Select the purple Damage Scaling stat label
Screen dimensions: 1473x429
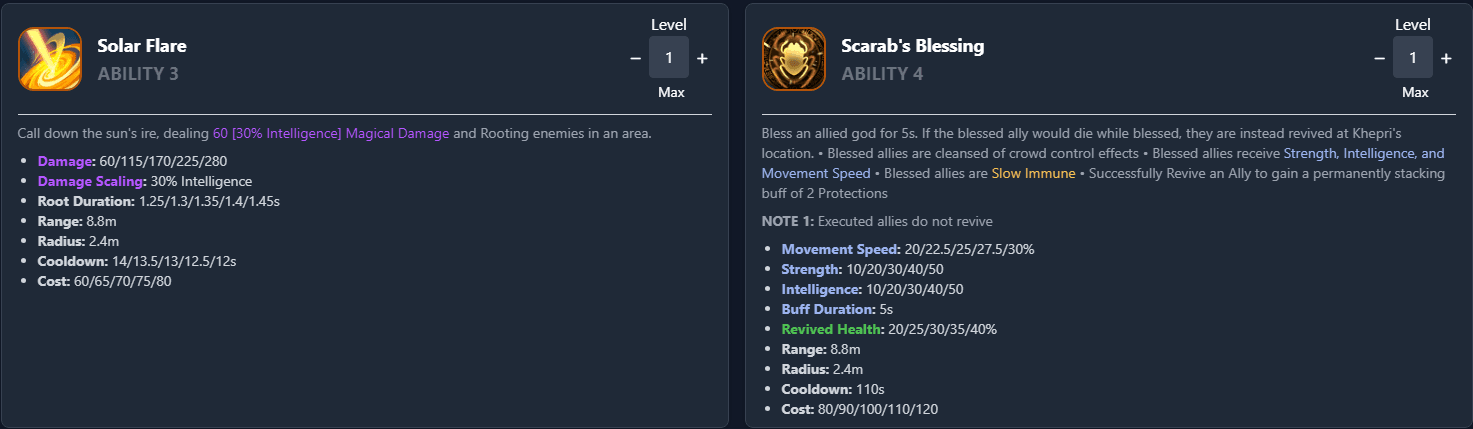[91, 181]
